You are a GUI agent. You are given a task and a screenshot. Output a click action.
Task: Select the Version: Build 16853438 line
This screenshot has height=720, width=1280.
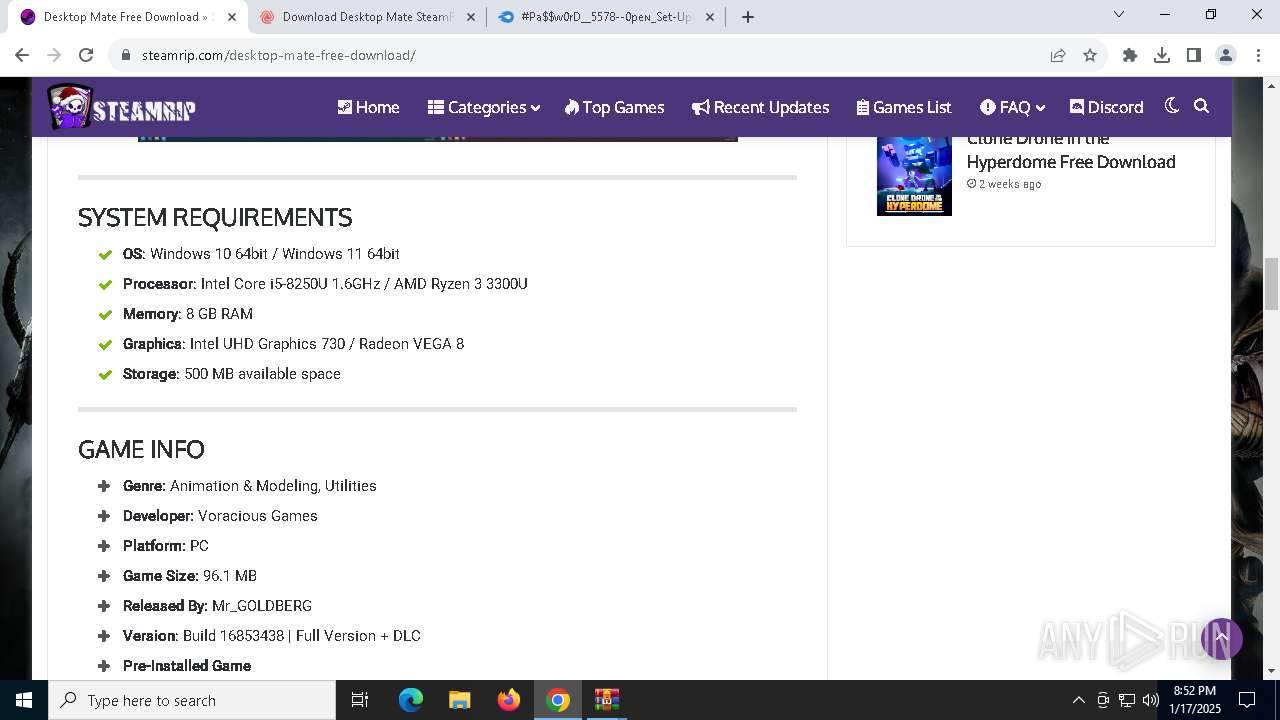(272, 636)
